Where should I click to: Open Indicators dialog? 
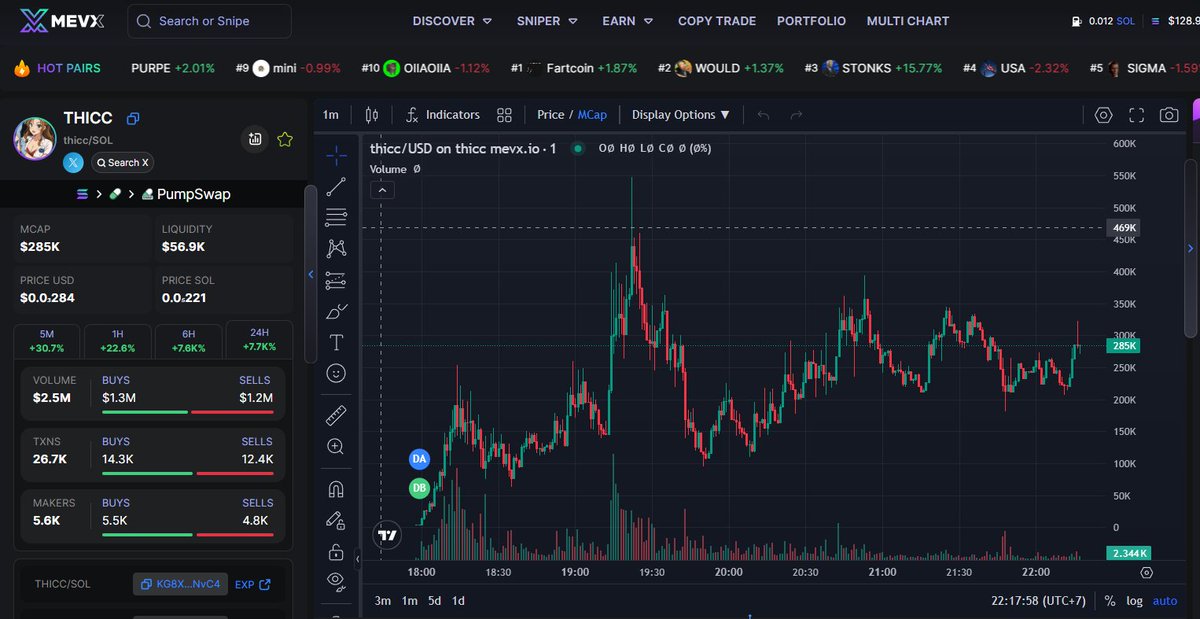443,115
